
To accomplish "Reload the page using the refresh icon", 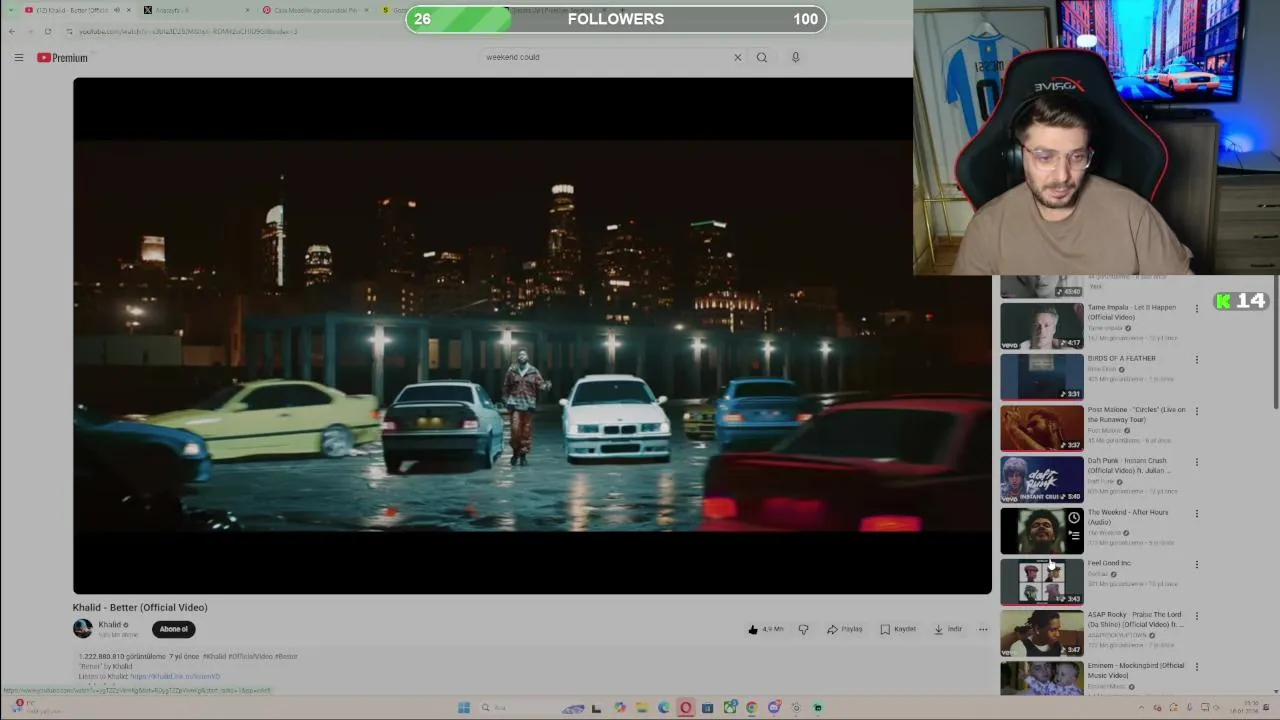I will pyautogui.click(x=47, y=31).
